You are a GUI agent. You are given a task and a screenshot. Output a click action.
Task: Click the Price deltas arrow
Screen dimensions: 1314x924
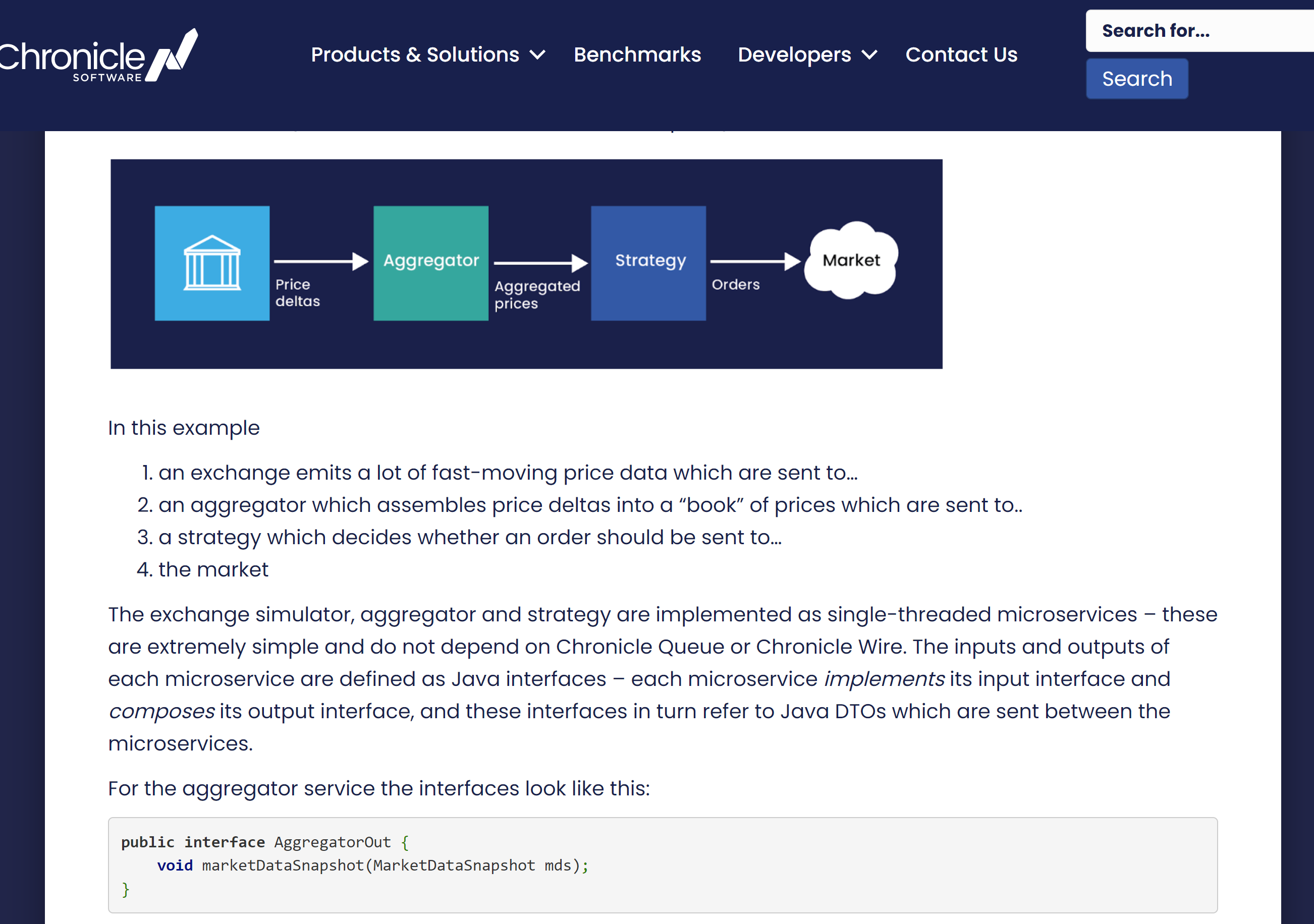pyautogui.click(x=320, y=261)
